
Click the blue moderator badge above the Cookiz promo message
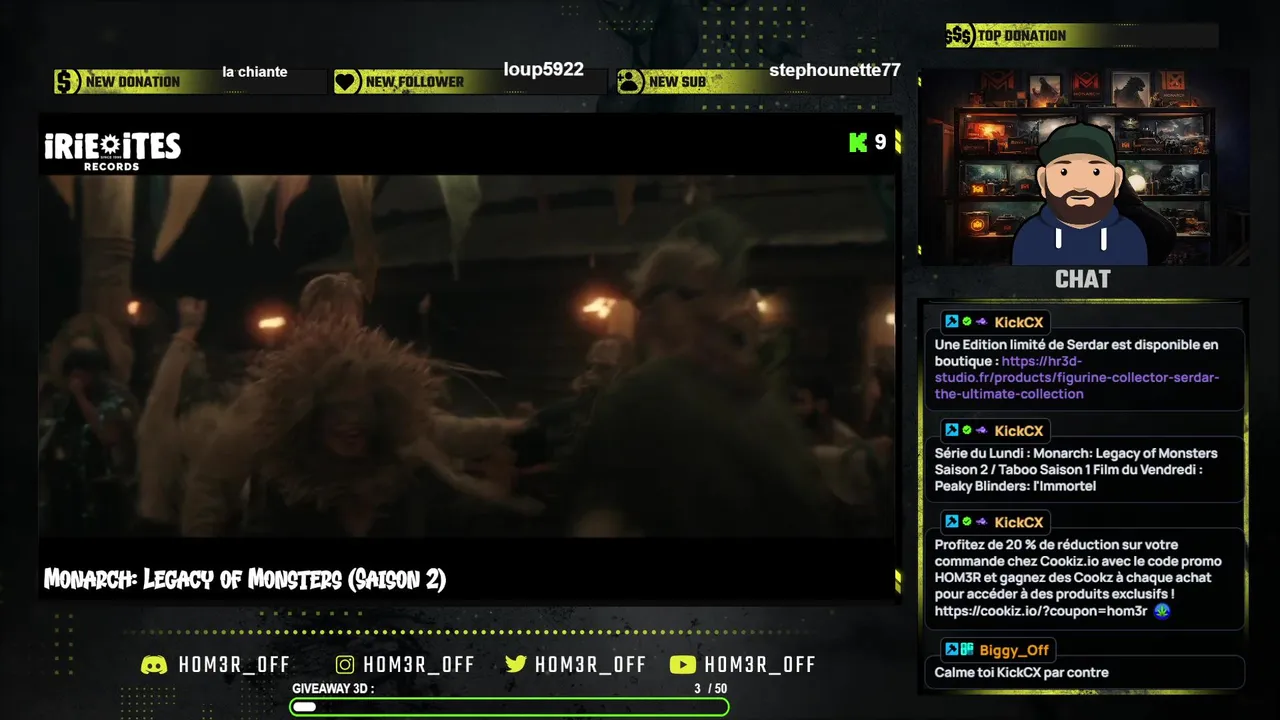point(952,522)
